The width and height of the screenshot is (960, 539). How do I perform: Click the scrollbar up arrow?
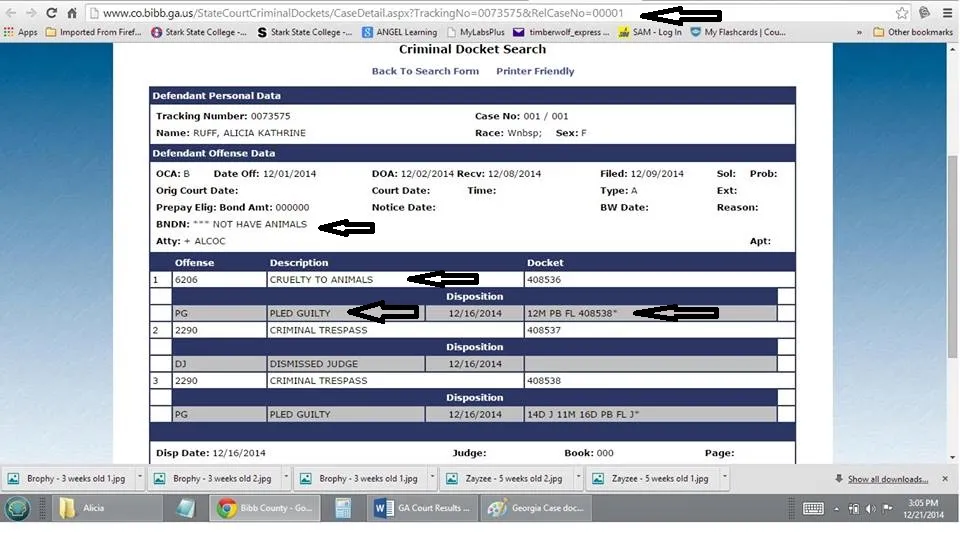pos(952,48)
